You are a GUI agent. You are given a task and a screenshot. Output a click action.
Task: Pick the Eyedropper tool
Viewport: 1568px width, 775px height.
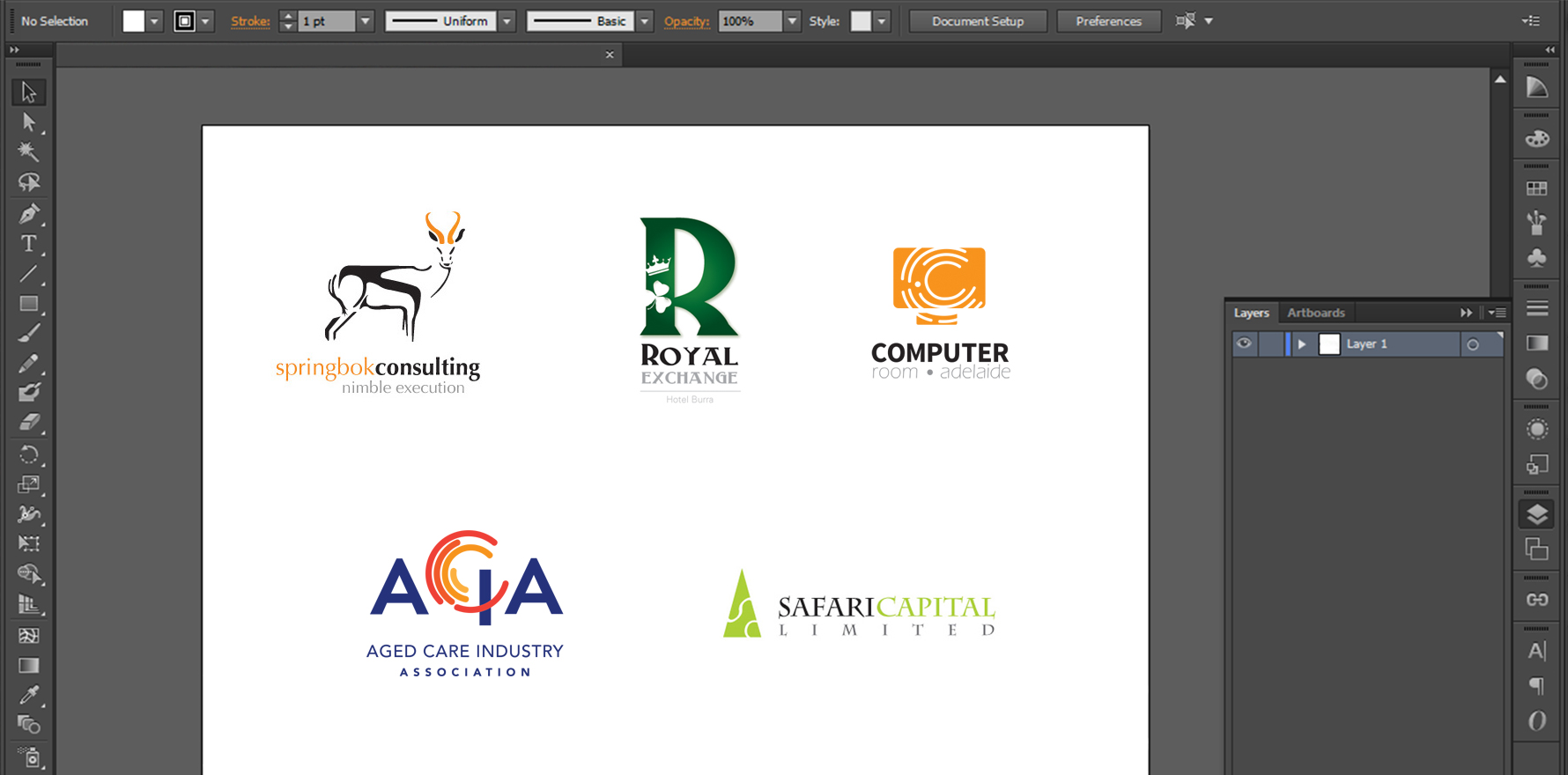[x=29, y=695]
